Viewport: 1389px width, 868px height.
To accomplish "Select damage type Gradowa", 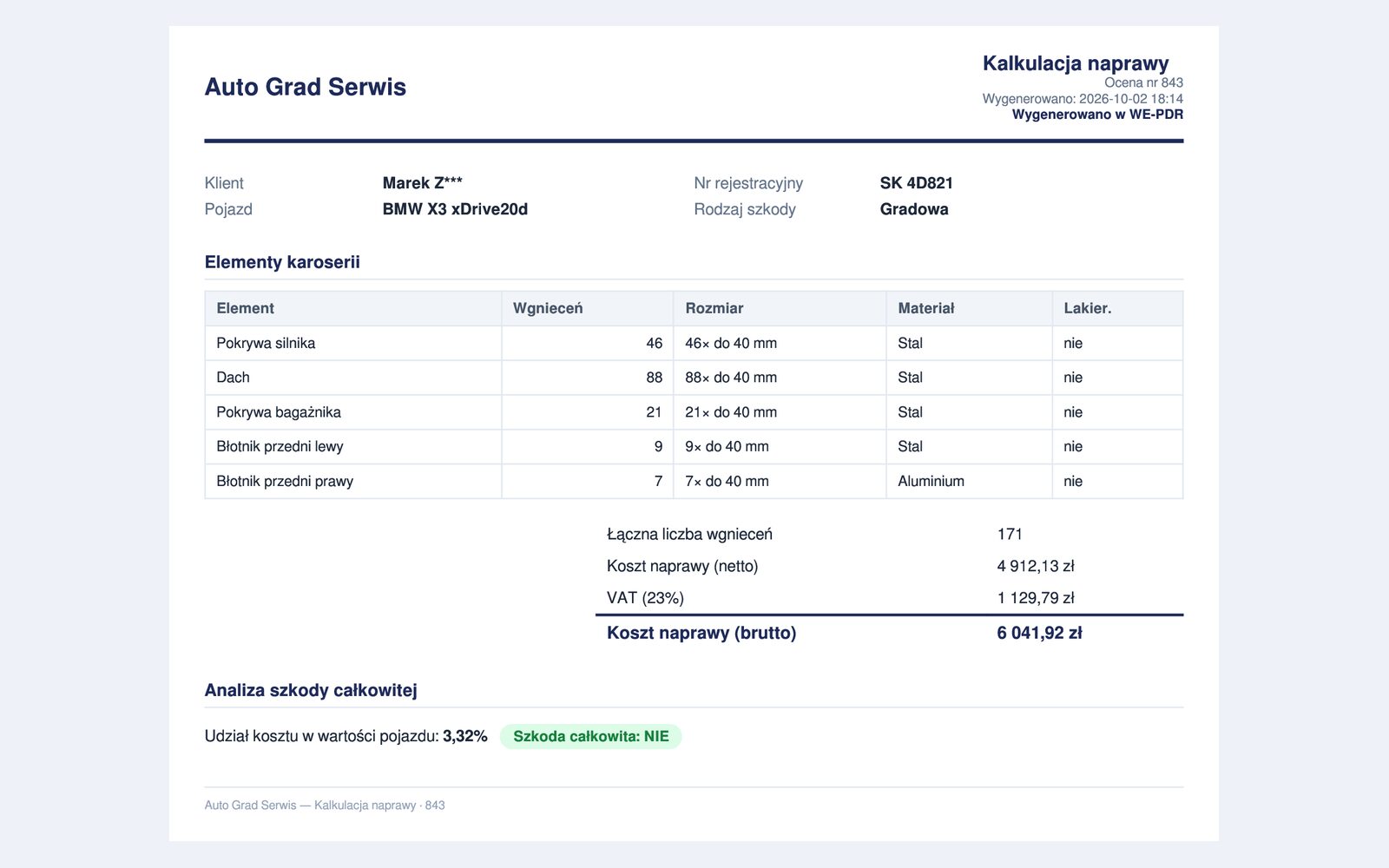I will tap(914, 209).
